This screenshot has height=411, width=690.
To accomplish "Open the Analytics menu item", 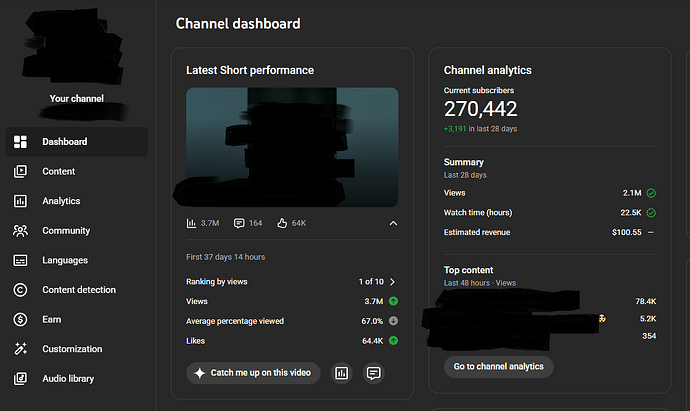I will pos(77,201).
